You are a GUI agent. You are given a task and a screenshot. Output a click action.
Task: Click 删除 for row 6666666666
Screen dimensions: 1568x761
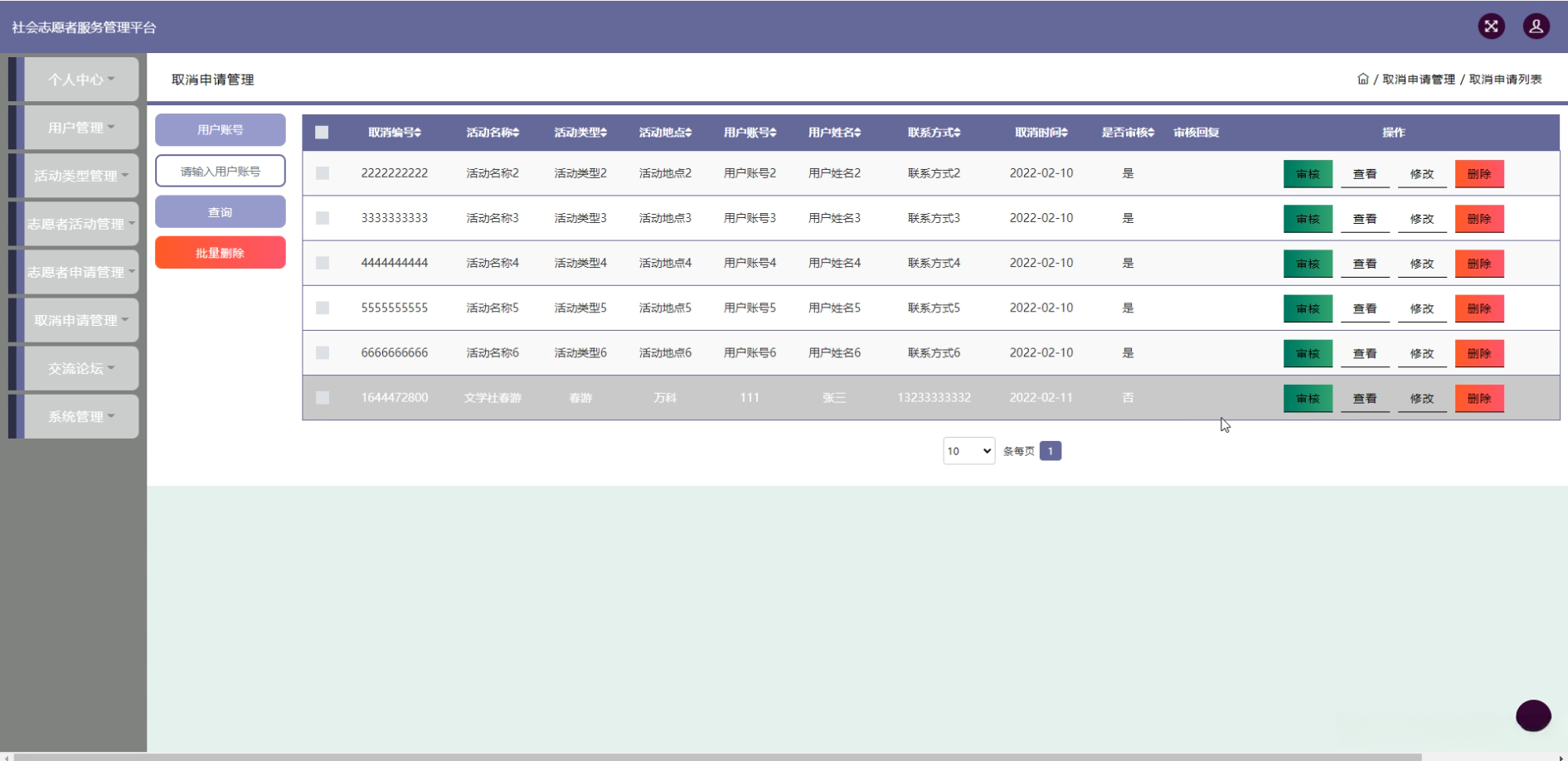pos(1479,353)
